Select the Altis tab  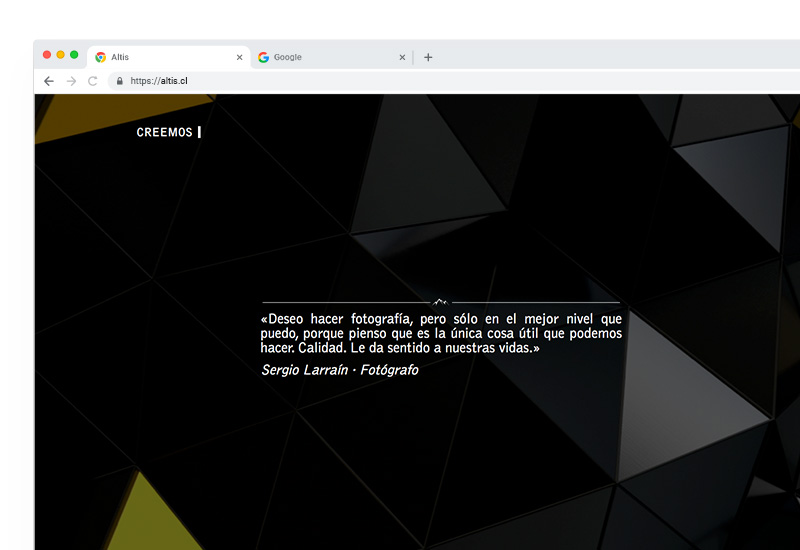point(168,57)
